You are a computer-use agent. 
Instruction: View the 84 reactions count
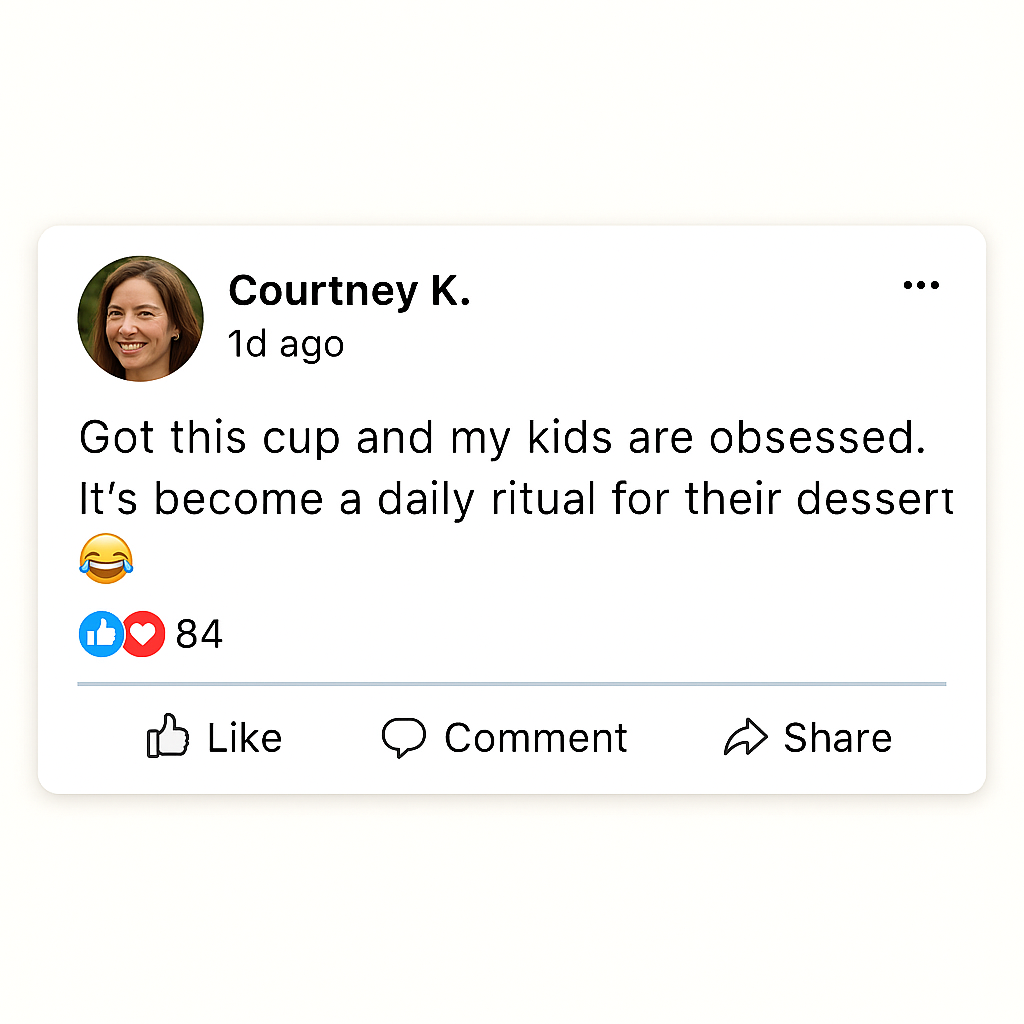[x=199, y=634]
